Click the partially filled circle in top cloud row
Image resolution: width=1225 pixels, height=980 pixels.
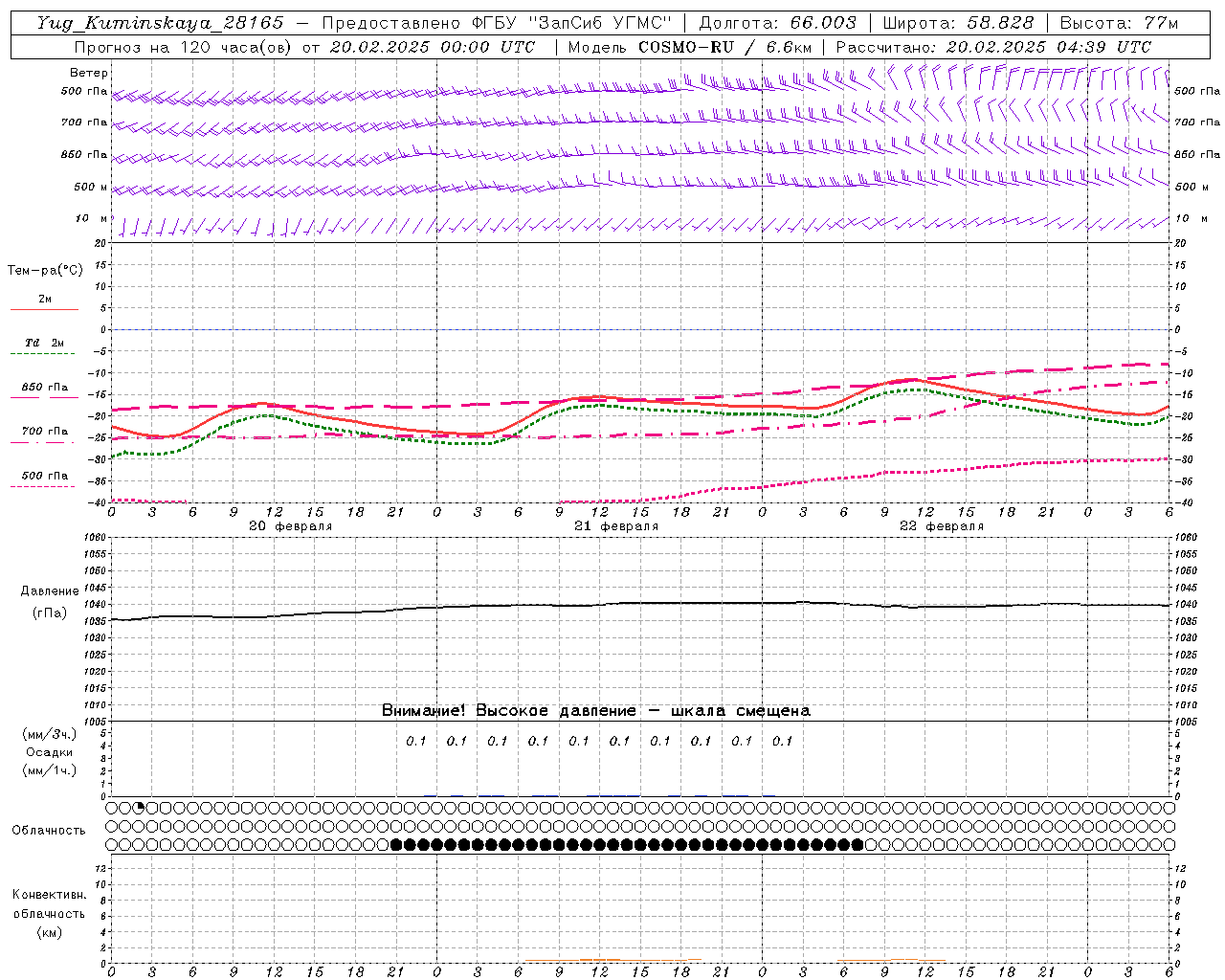point(140,809)
